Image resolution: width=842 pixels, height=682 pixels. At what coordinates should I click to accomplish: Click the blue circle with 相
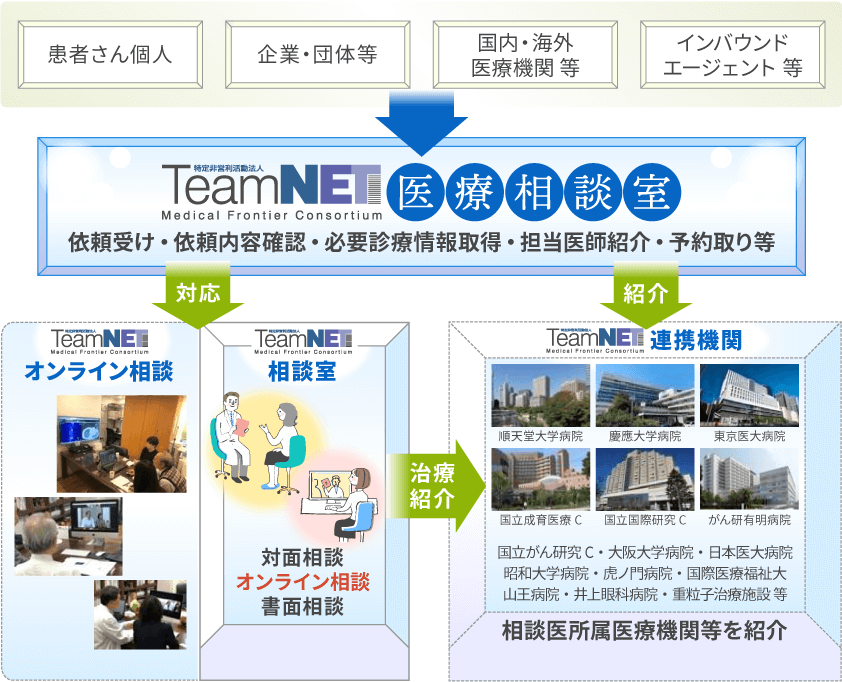point(534,192)
